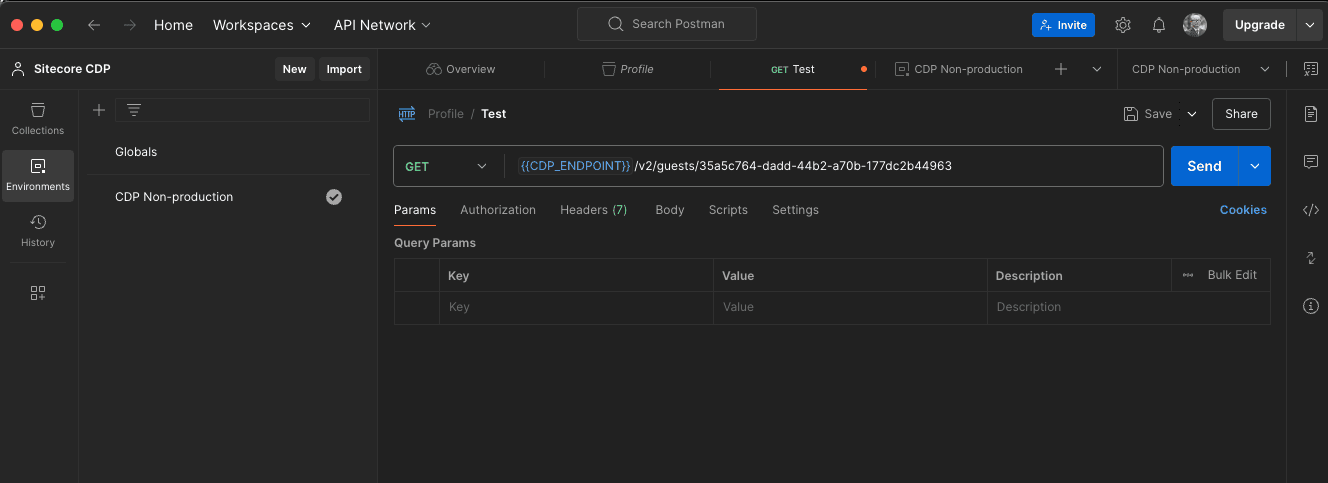Screen dimensions: 1328x483
Task: Expand the Send button arrow options
Action: 1254,166
